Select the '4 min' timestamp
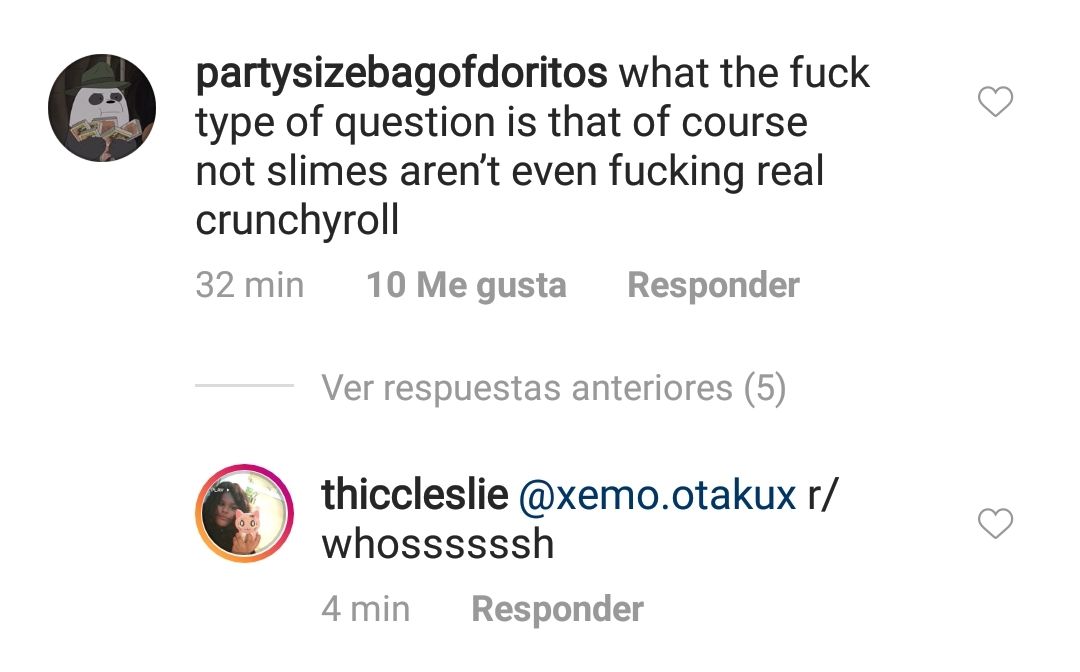Viewport: 1080px width, 672px height. (x=366, y=608)
